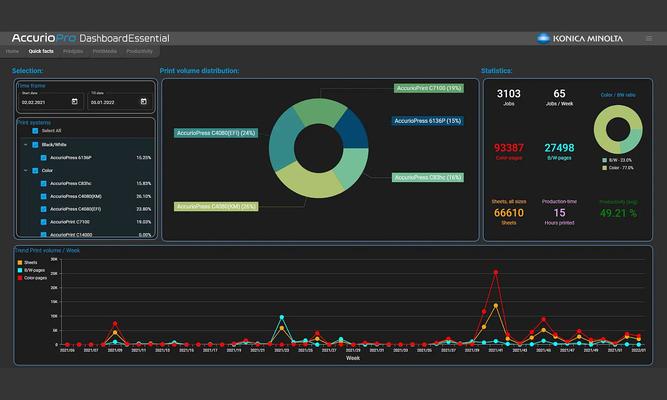
Task: Click the 15 Hours printed value
Action: pos(559,213)
